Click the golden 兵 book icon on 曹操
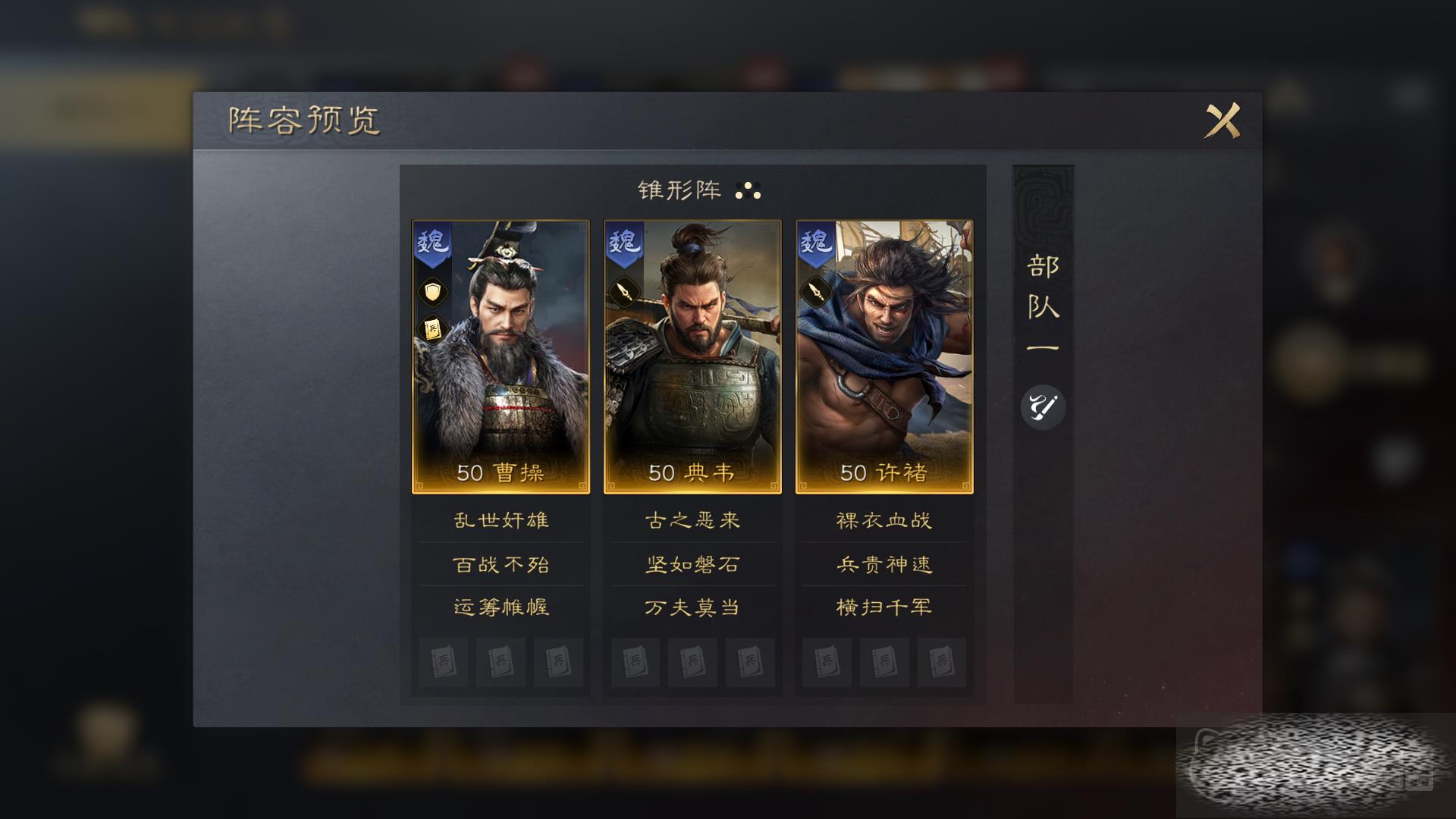The width and height of the screenshot is (1456, 819). click(x=432, y=330)
